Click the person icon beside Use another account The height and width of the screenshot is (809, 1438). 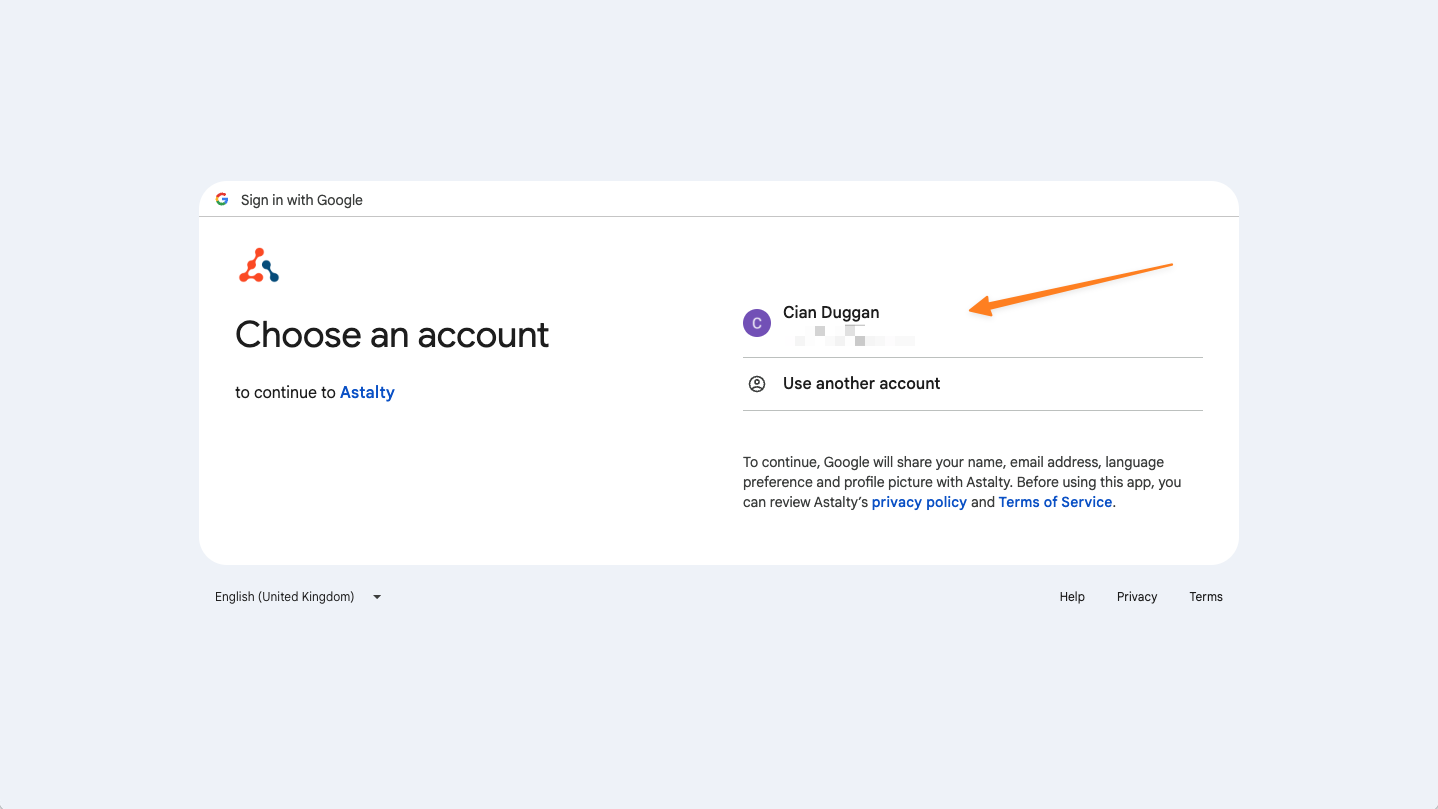pos(757,384)
